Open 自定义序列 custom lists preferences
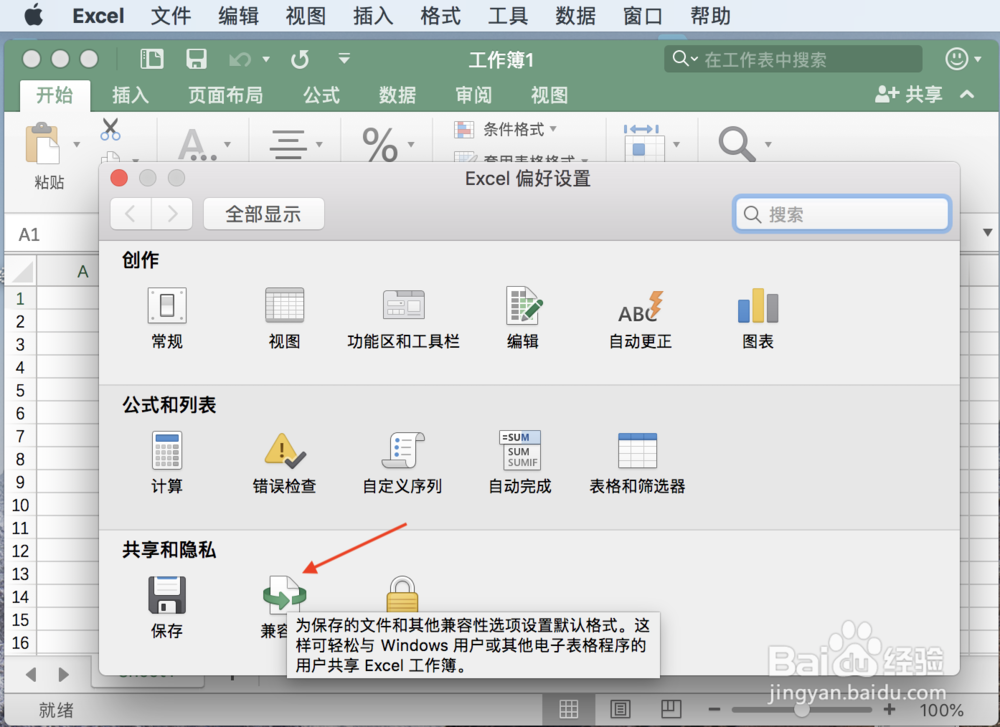 (x=402, y=462)
